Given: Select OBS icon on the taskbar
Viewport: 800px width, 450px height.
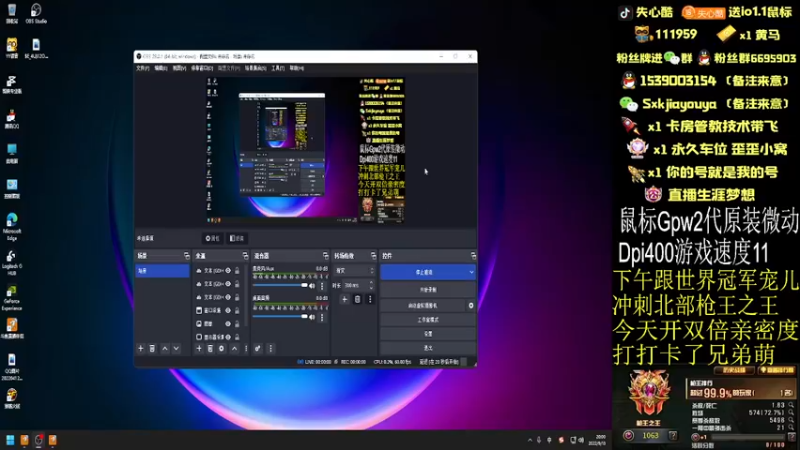Looking at the screenshot, I should (x=38, y=440).
